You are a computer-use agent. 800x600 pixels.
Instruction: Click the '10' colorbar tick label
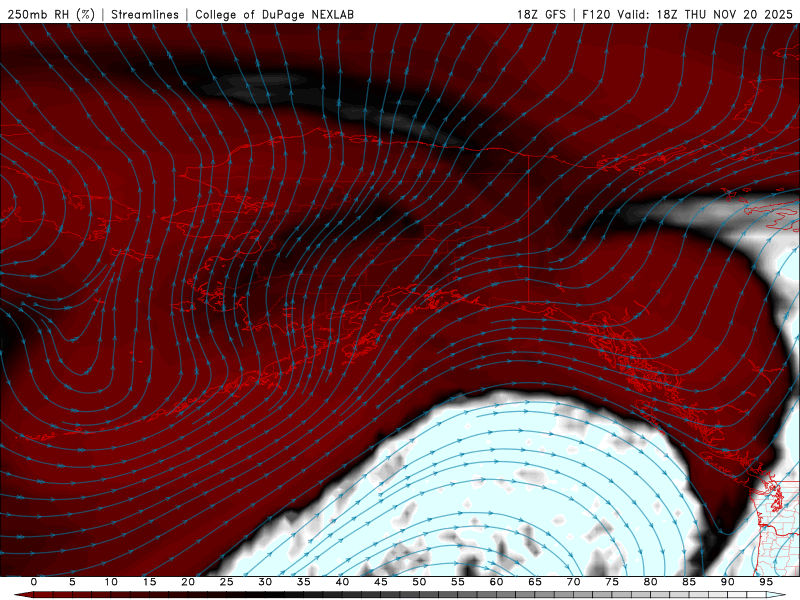pyautogui.click(x=111, y=582)
